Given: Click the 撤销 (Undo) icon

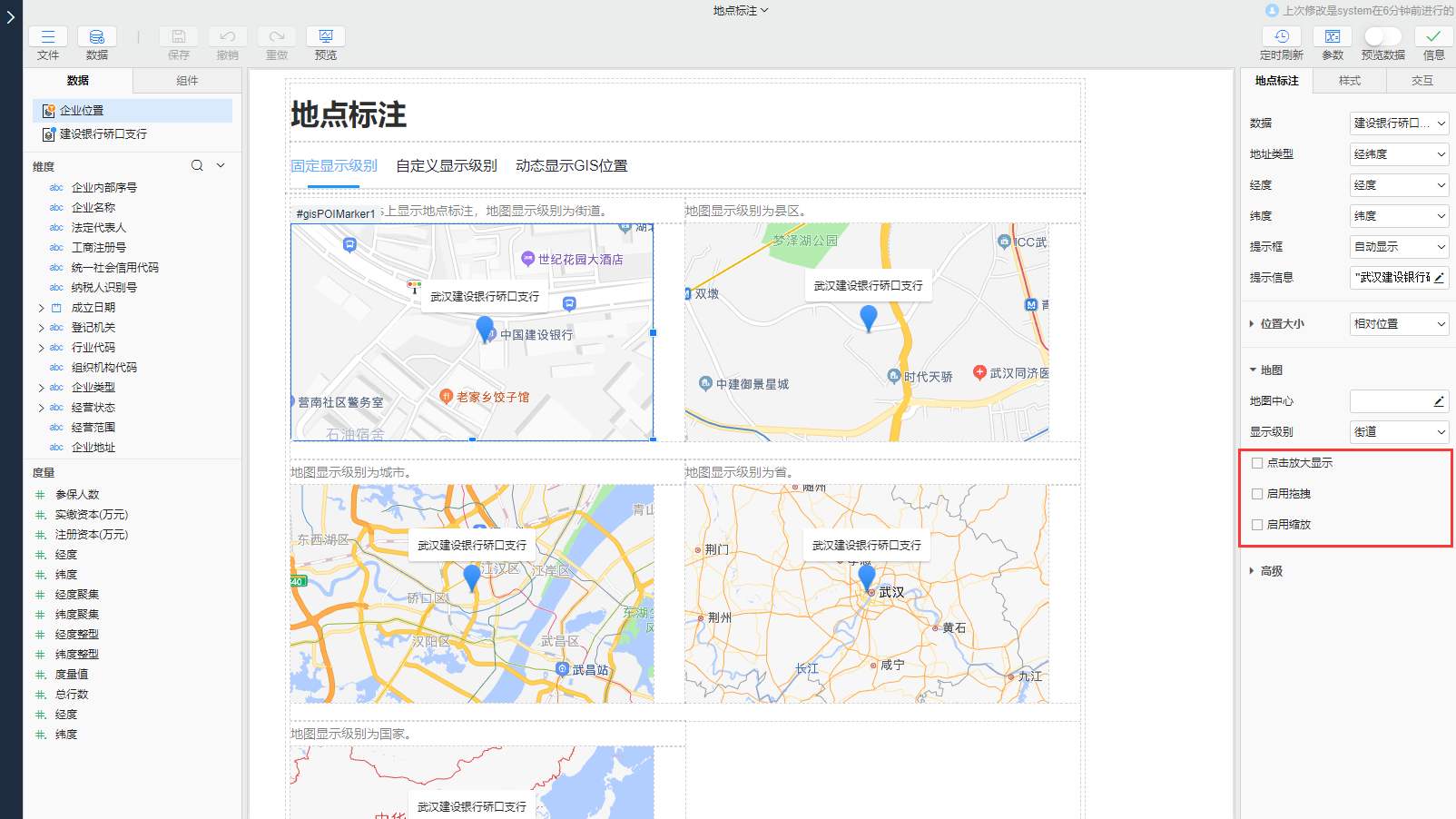Looking at the screenshot, I should coord(227,43).
